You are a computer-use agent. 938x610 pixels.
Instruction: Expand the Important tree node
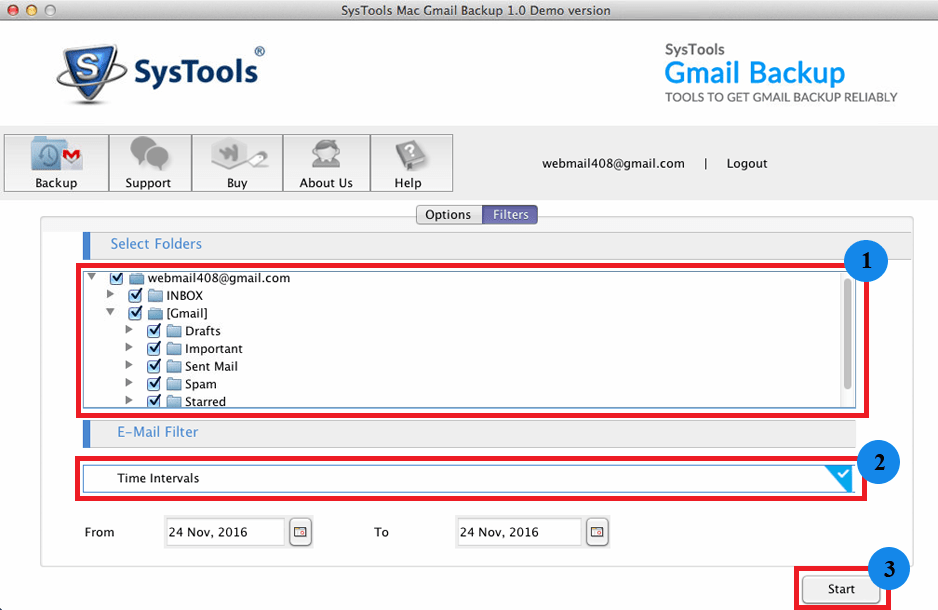(129, 347)
